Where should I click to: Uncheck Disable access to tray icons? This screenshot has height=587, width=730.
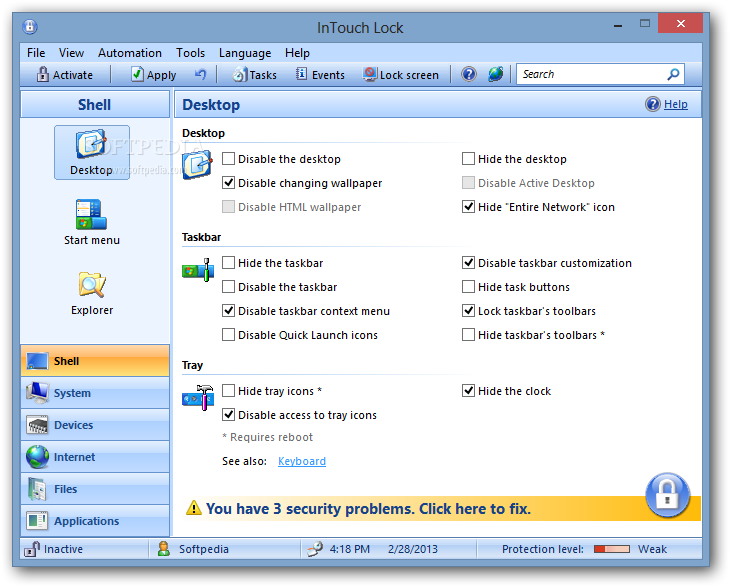click(x=228, y=414)
